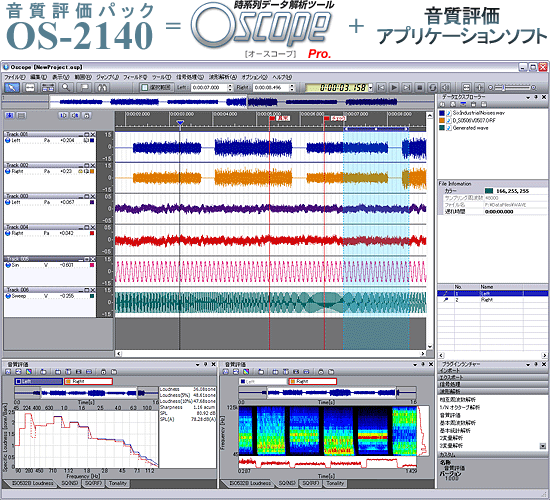Click the lock icon on Track 002
This screenshot has width=550, height=500.
81,171
